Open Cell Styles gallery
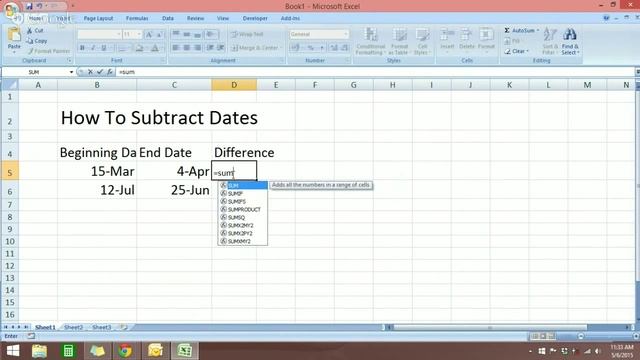This screenshot has height=360, width=640. tap(421, 41)
